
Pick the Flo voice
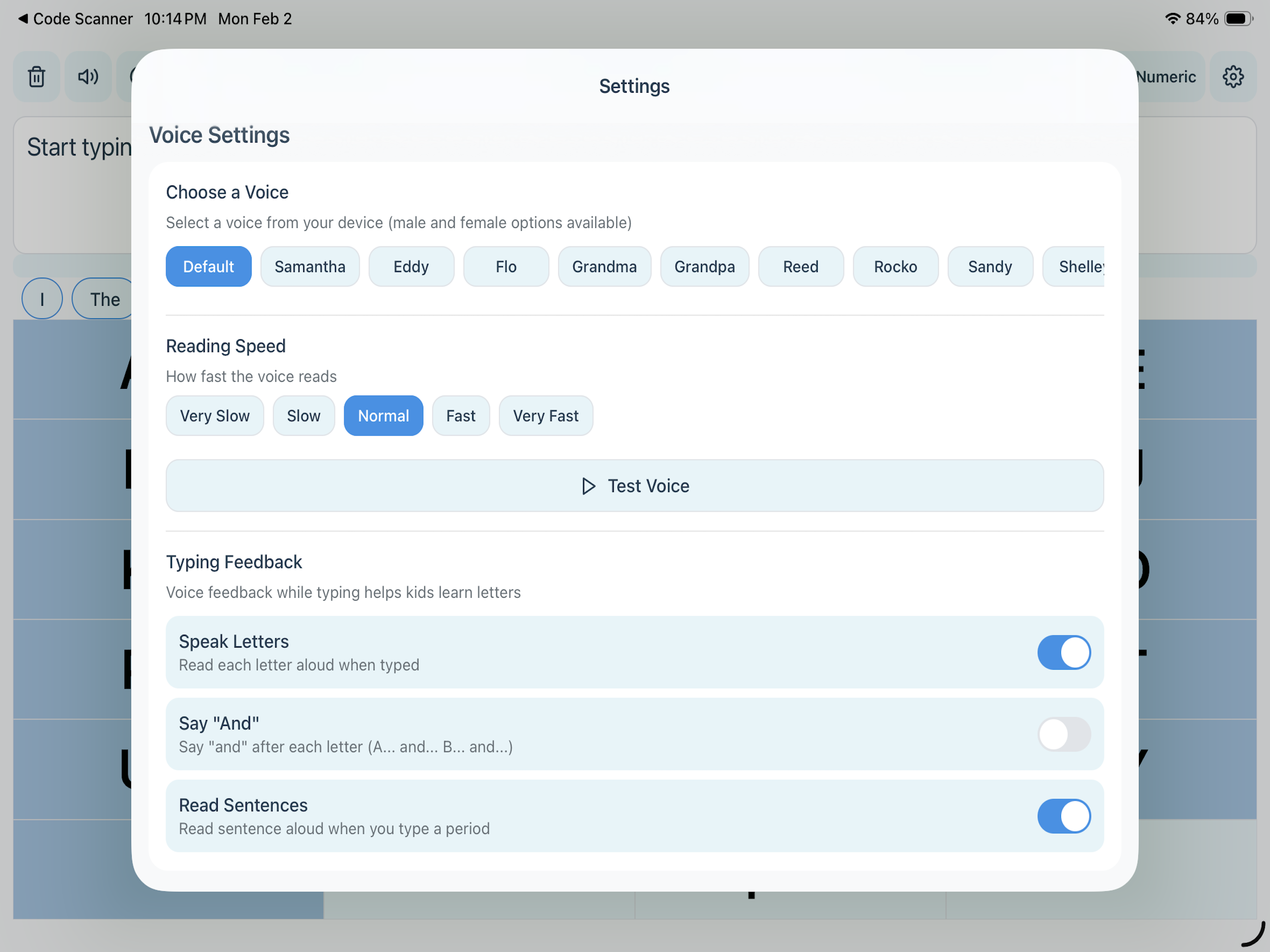point(506,267)
